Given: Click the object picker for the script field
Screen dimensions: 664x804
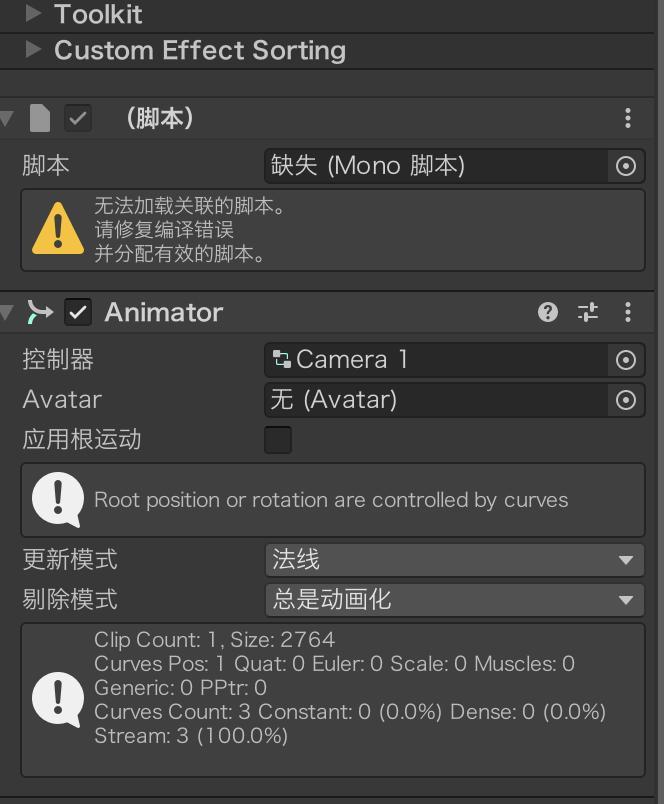Looking at the screenshot, I should click(626, 166).
